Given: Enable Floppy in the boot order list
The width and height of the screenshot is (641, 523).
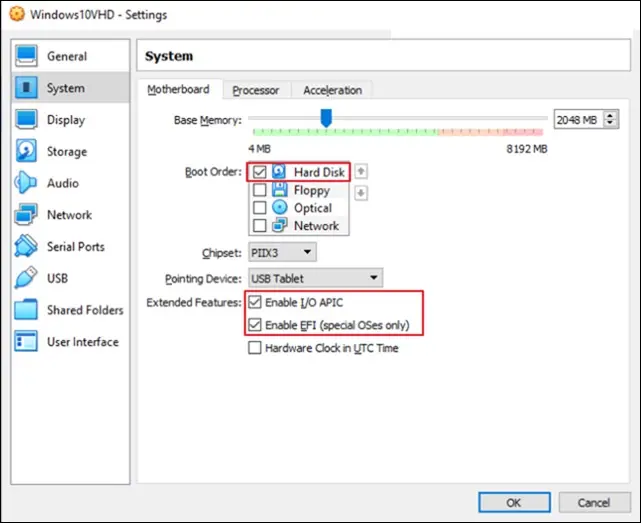Looking at the screenshot, I should 260,190.
